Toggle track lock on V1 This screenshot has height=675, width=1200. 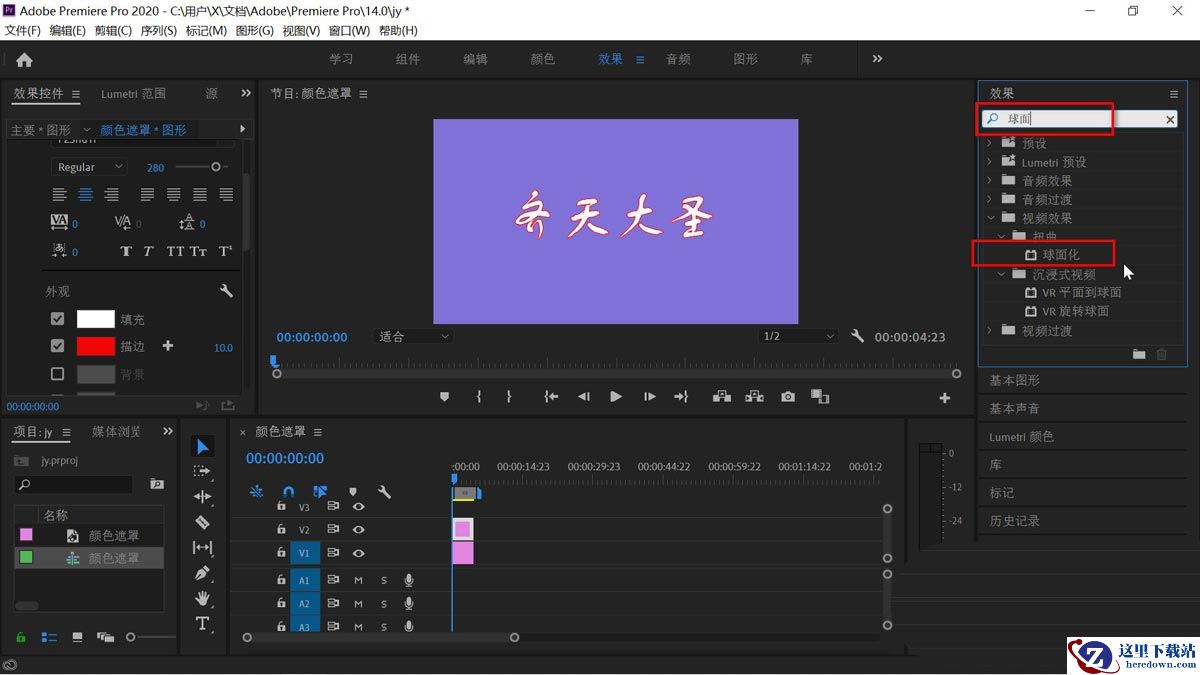click(281, 552)
